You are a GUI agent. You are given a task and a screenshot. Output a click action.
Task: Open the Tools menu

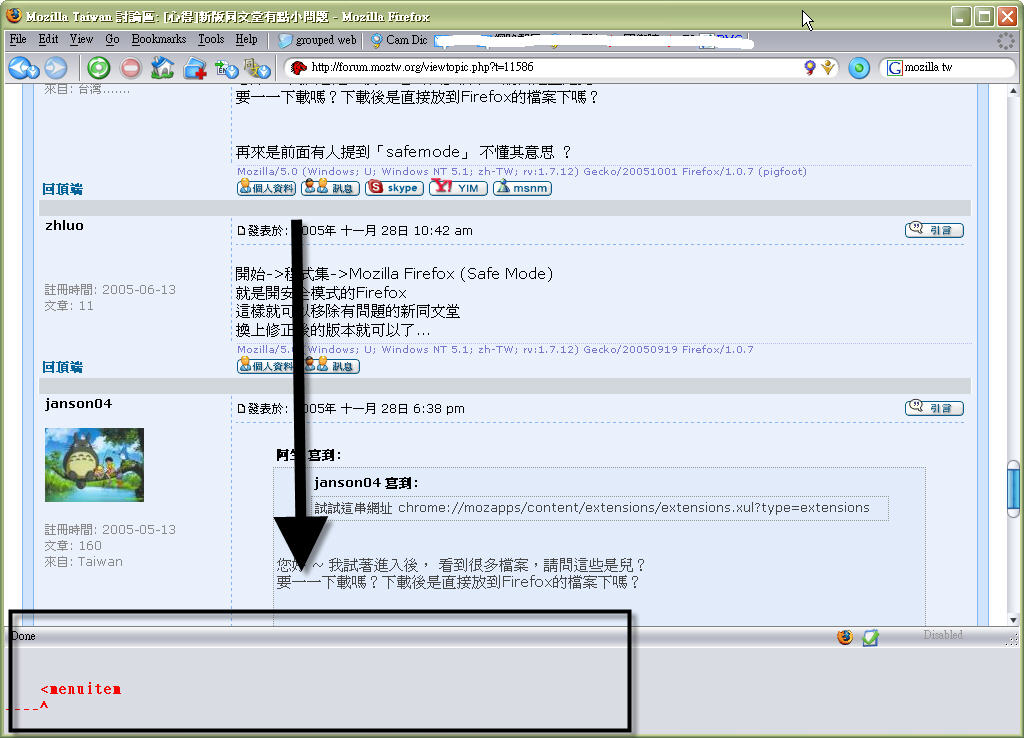coord(211,39)
